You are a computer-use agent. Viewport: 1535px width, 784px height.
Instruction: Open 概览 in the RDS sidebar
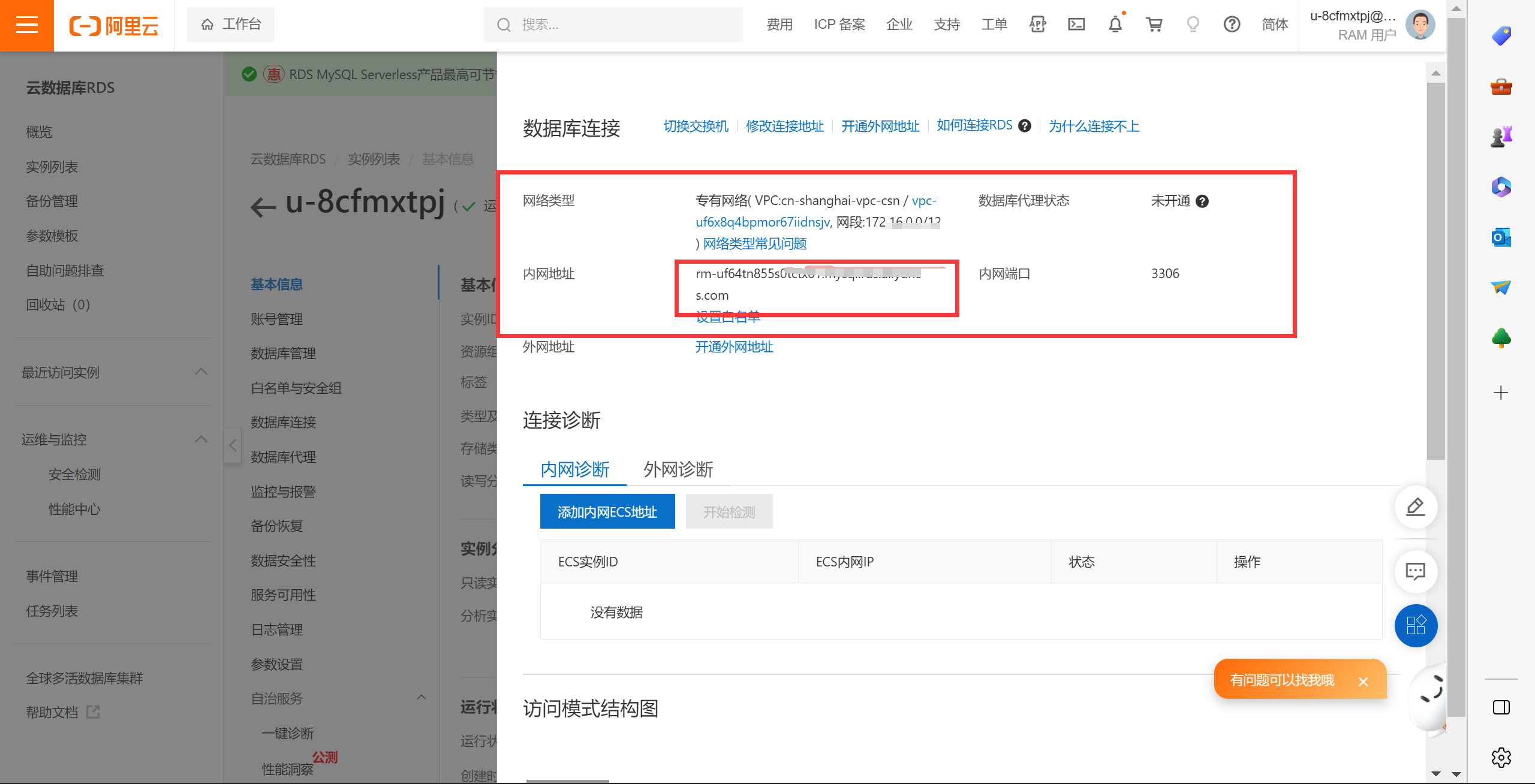point(39,132)
